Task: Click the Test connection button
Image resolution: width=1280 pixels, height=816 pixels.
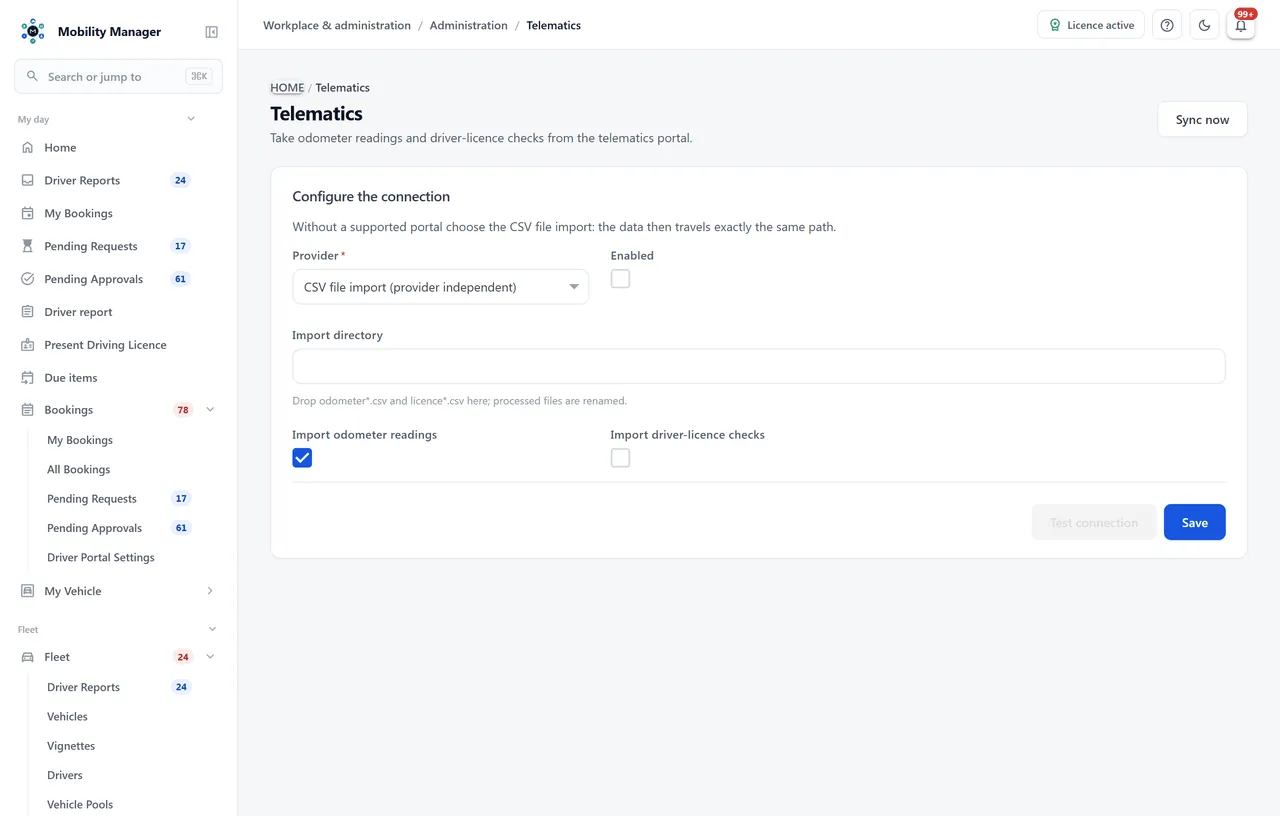Action: pyautogui.click(x=1094, y=522)
